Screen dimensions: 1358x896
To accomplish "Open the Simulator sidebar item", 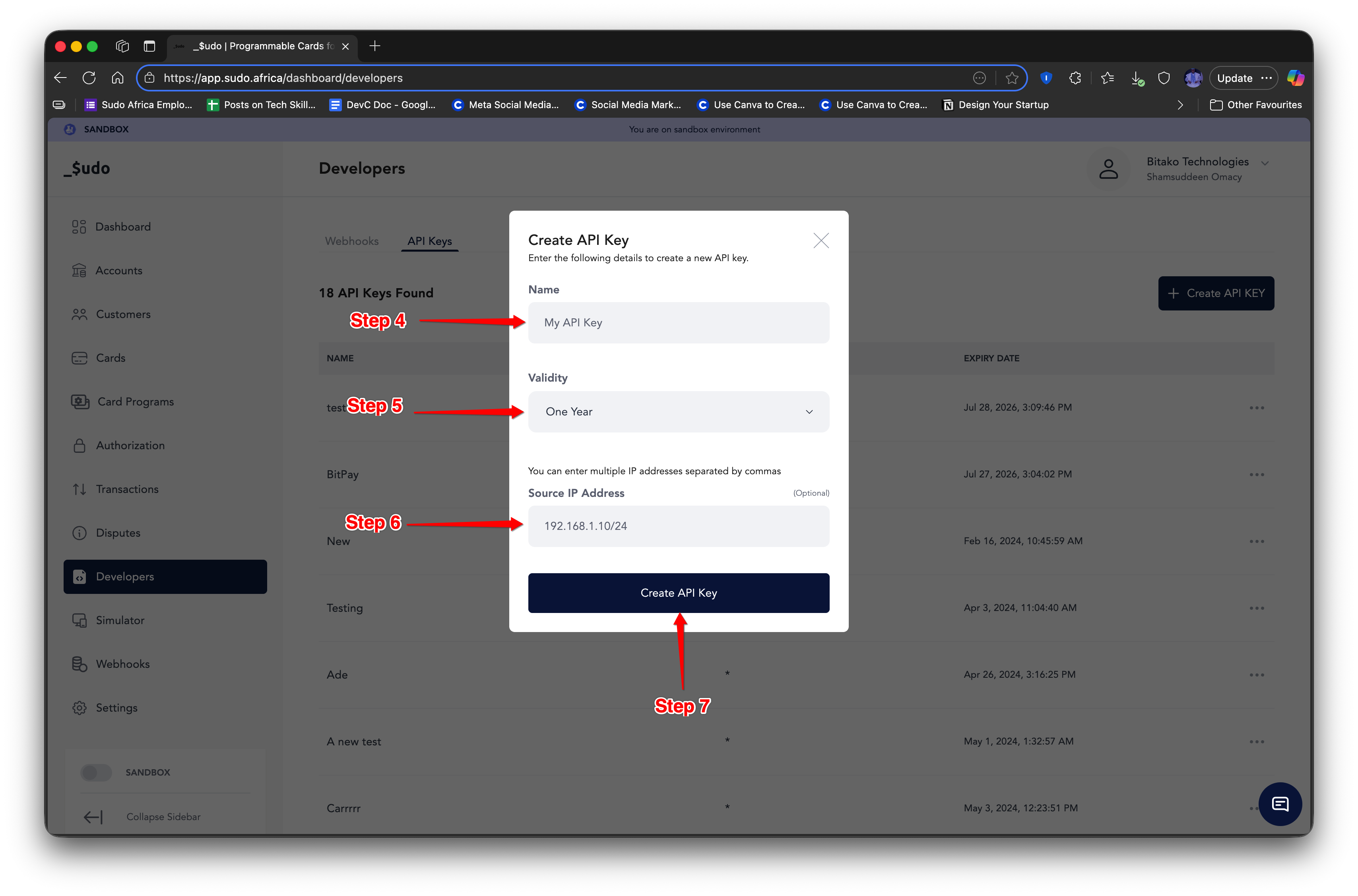I will [x=119, y=620].
